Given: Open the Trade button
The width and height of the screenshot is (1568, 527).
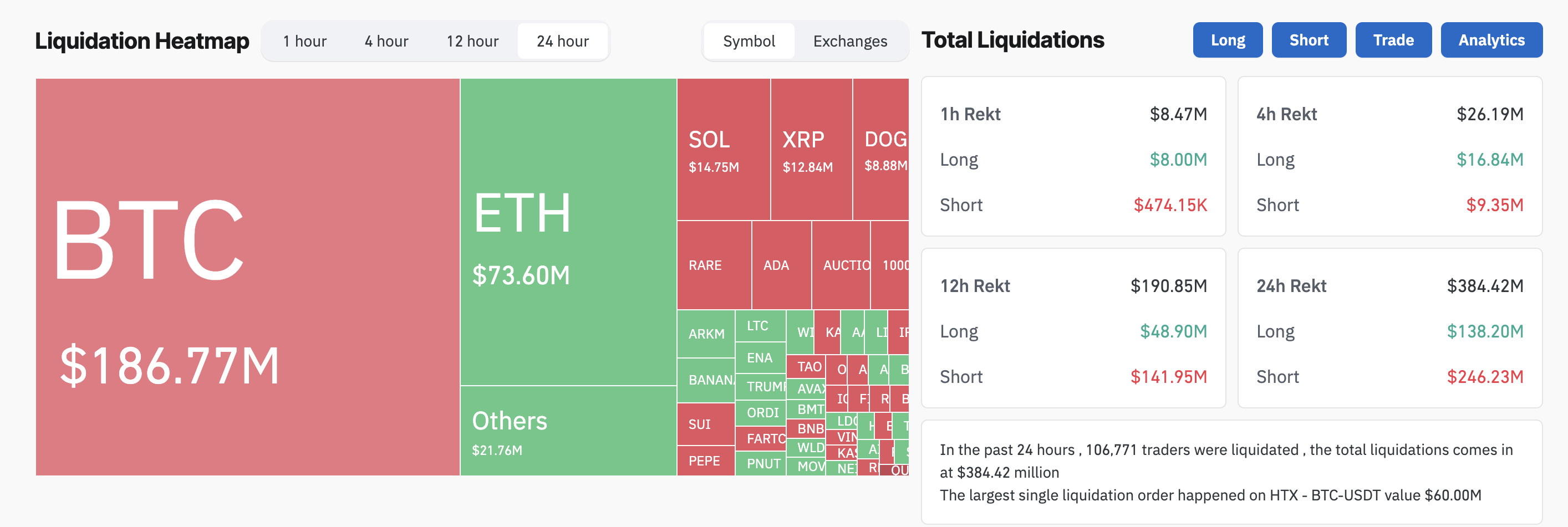Looking at the screenshot, I should coord(1393,40).
